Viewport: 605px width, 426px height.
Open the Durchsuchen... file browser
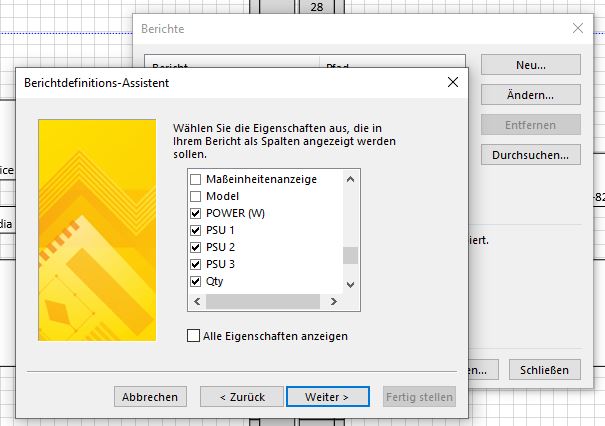(530, 155)
